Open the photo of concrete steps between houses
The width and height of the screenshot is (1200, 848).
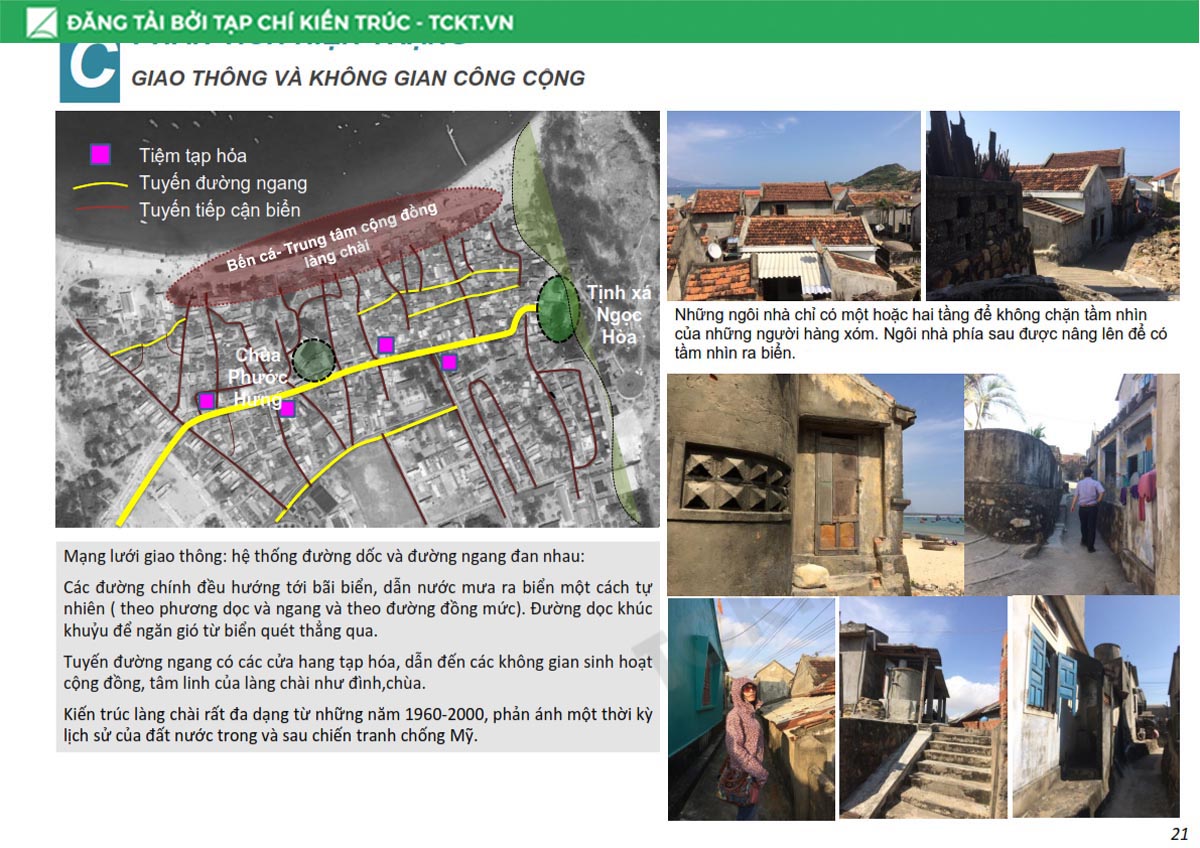click(x=923, y=709)
